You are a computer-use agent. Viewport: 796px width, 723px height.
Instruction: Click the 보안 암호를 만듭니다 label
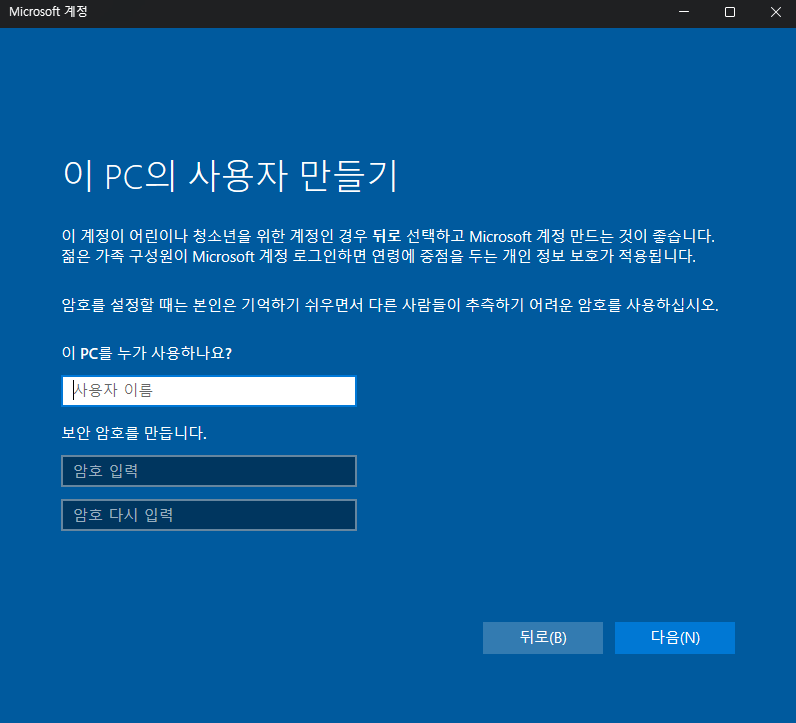coord(134,433)
